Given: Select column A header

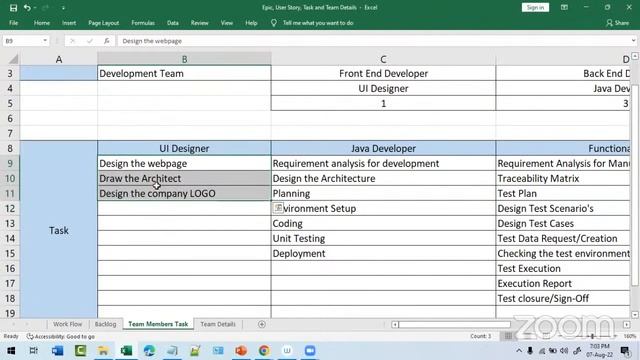Looking at the screenshot, I should tap(59, 60).
